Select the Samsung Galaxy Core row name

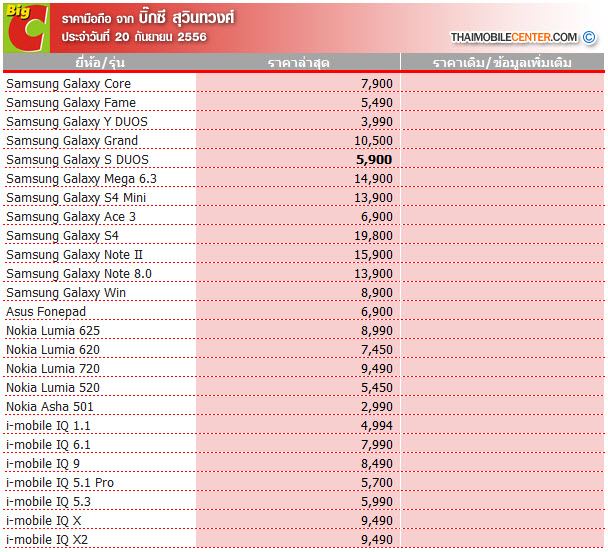click(x=69, y=84)
